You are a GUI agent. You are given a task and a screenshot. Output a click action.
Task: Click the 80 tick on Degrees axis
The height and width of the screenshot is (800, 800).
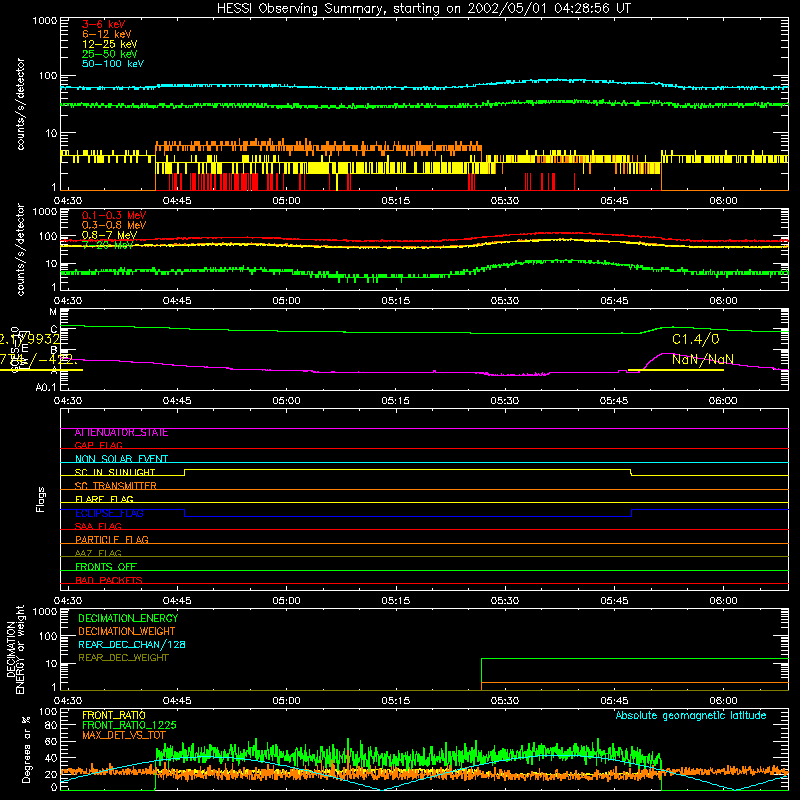[x=51, y=725]
